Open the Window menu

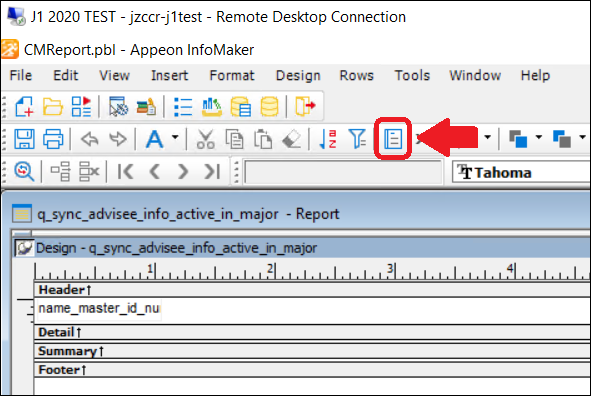tap(475, 75)
